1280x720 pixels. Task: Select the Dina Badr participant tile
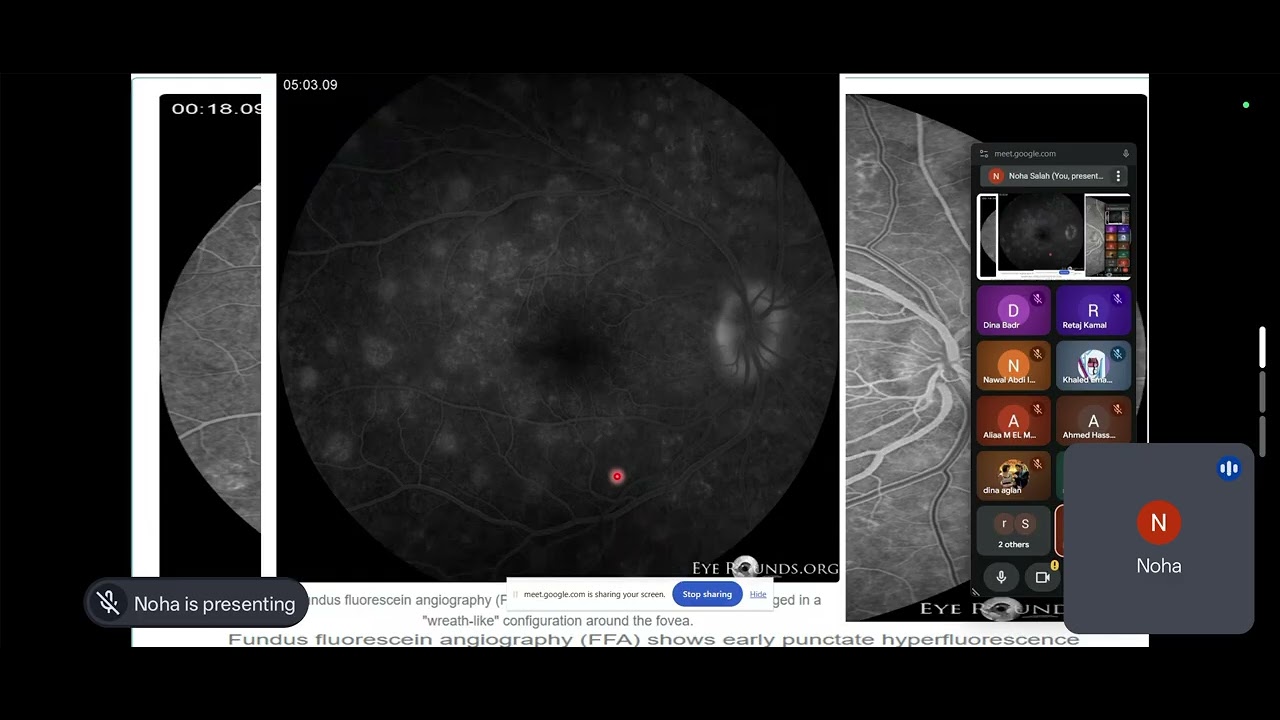pos(1013,310)
